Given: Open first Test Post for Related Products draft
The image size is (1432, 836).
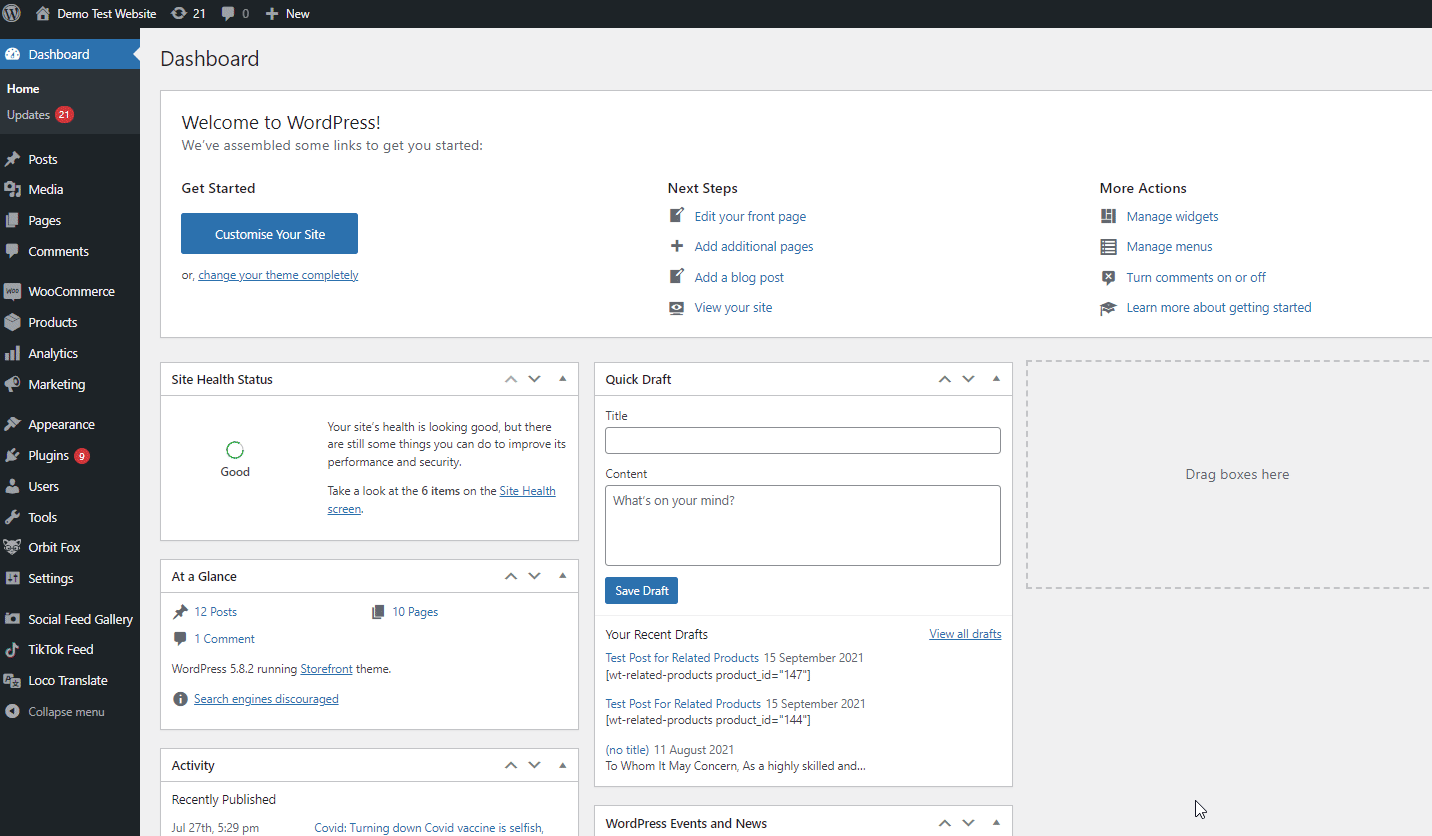Looking at the screenshot, I should tap(682, 658).
